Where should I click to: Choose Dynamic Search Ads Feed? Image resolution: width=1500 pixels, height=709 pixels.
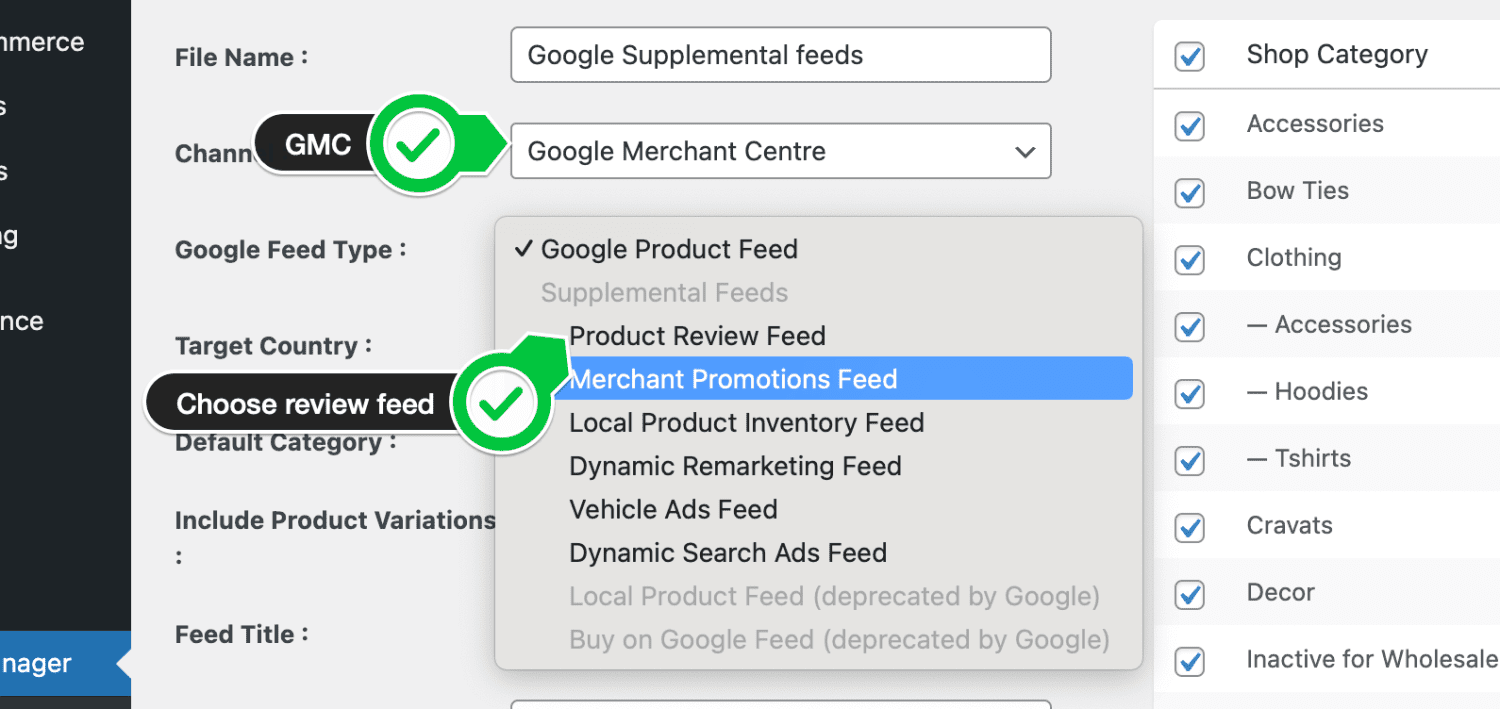727,552
